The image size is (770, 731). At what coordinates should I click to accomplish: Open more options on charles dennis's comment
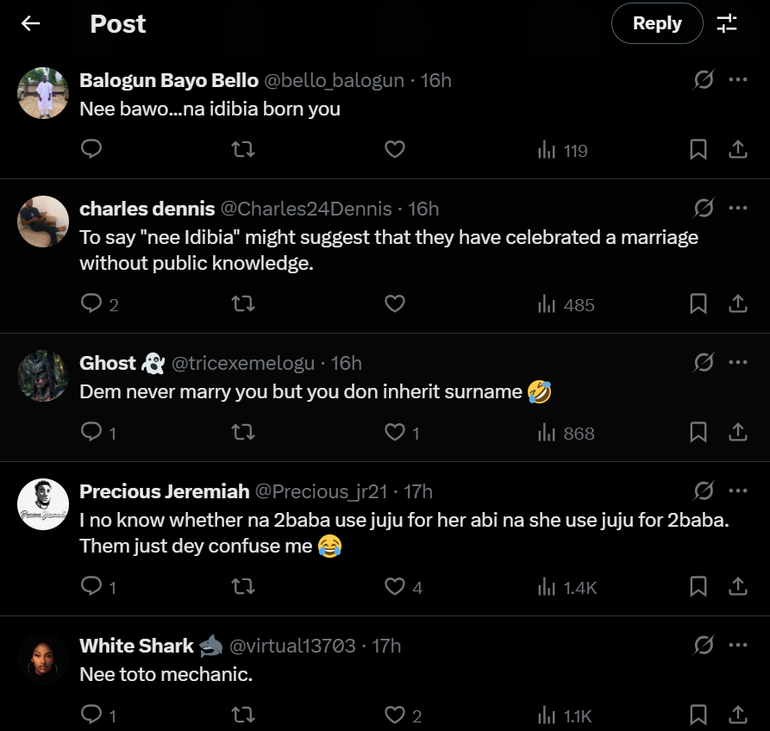point(738,208)
